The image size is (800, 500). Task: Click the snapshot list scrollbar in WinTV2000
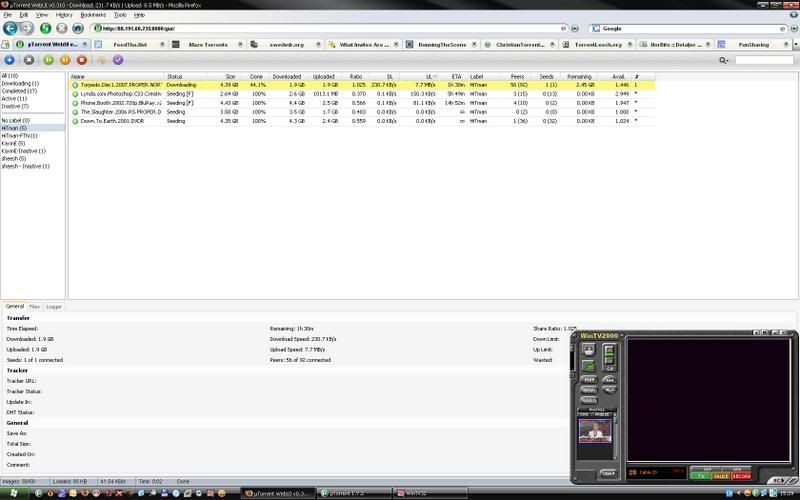click(615, 436)
